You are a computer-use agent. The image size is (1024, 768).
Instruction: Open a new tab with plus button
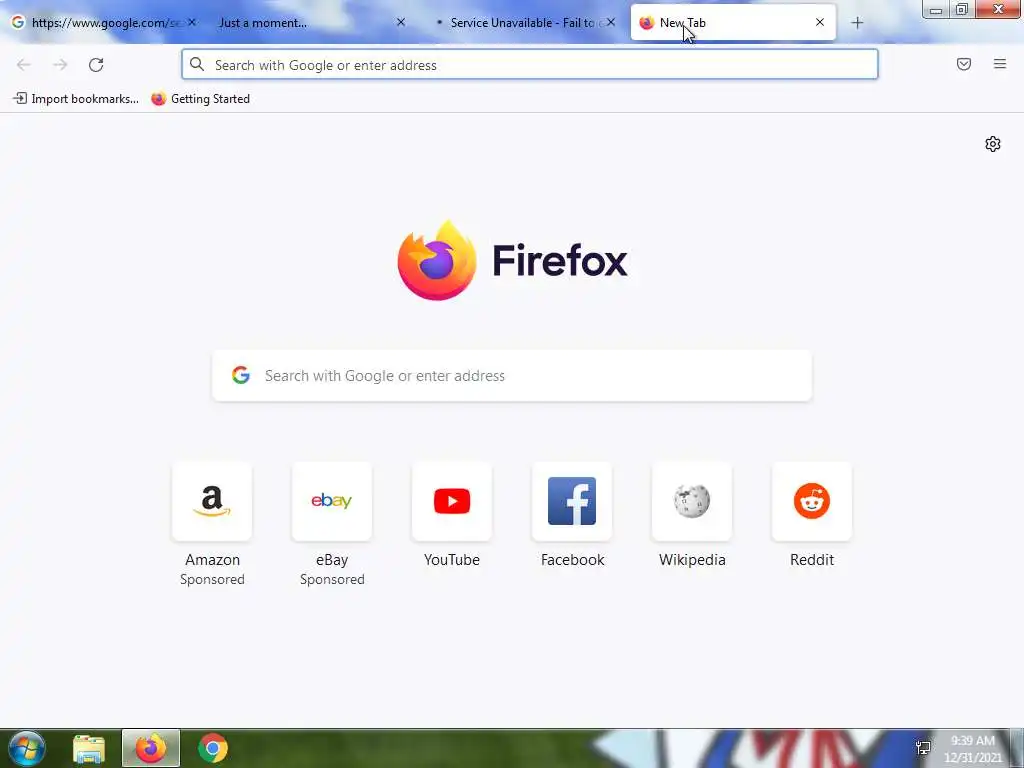click(857, 23)
